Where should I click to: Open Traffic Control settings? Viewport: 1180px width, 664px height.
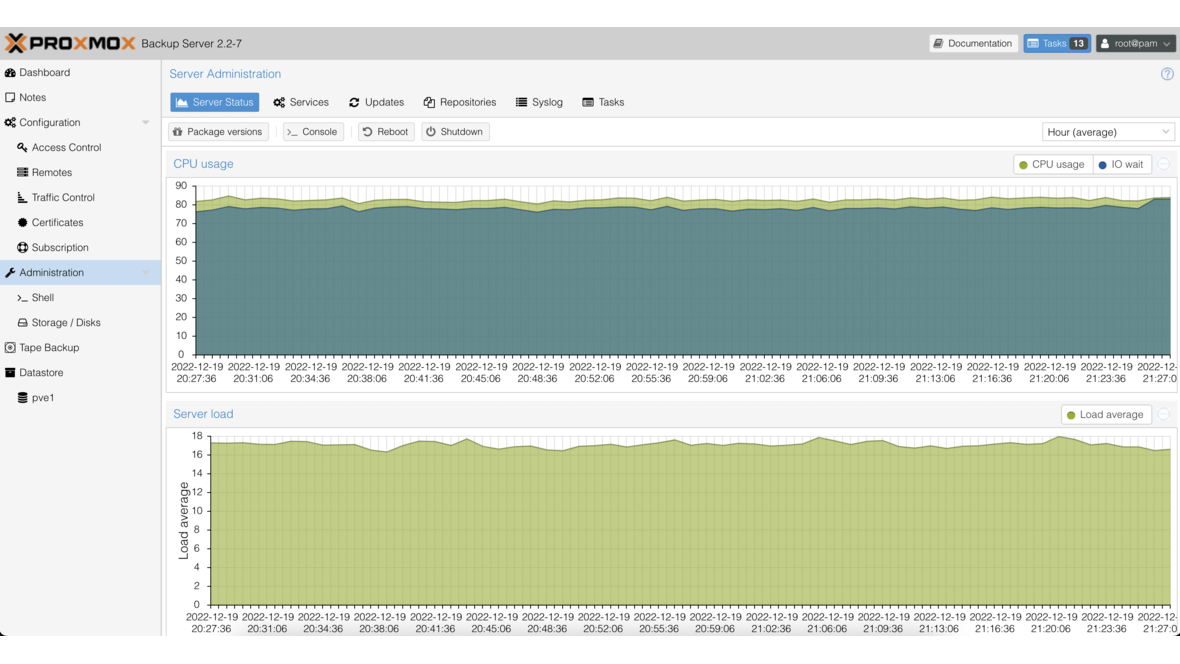pos(60,197)
